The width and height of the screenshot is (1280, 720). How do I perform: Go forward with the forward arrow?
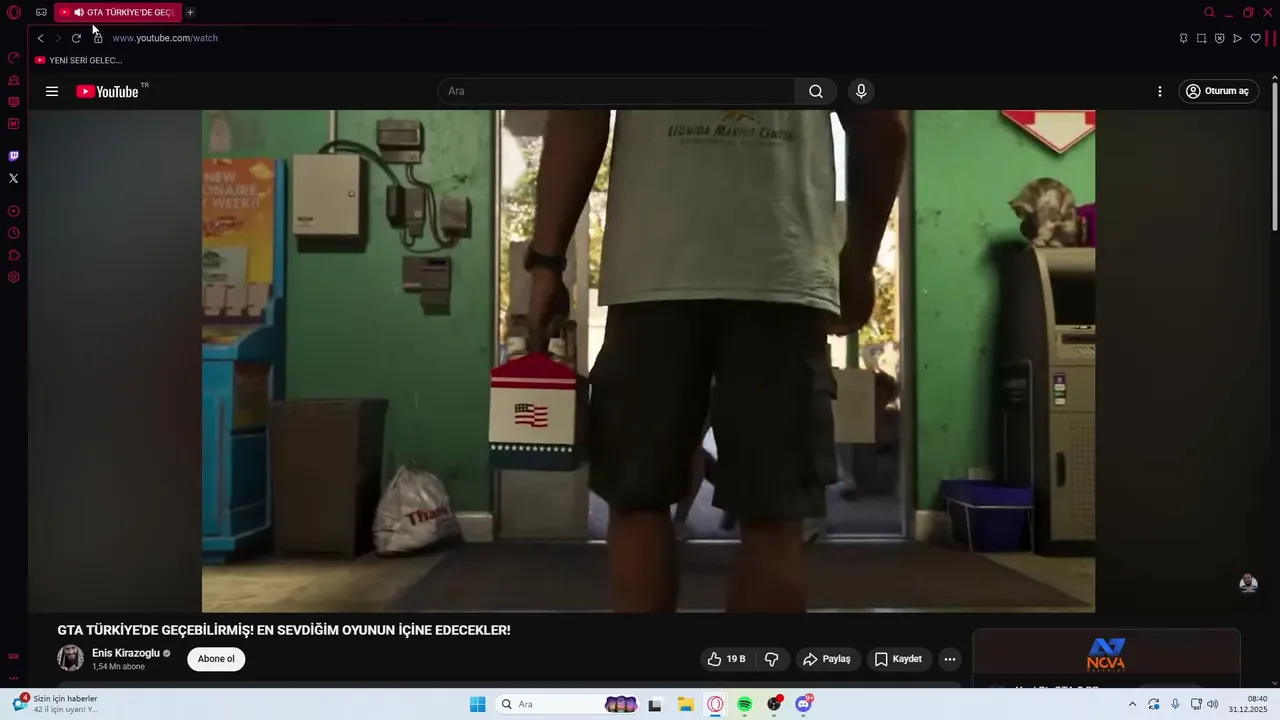click(58, 38)
